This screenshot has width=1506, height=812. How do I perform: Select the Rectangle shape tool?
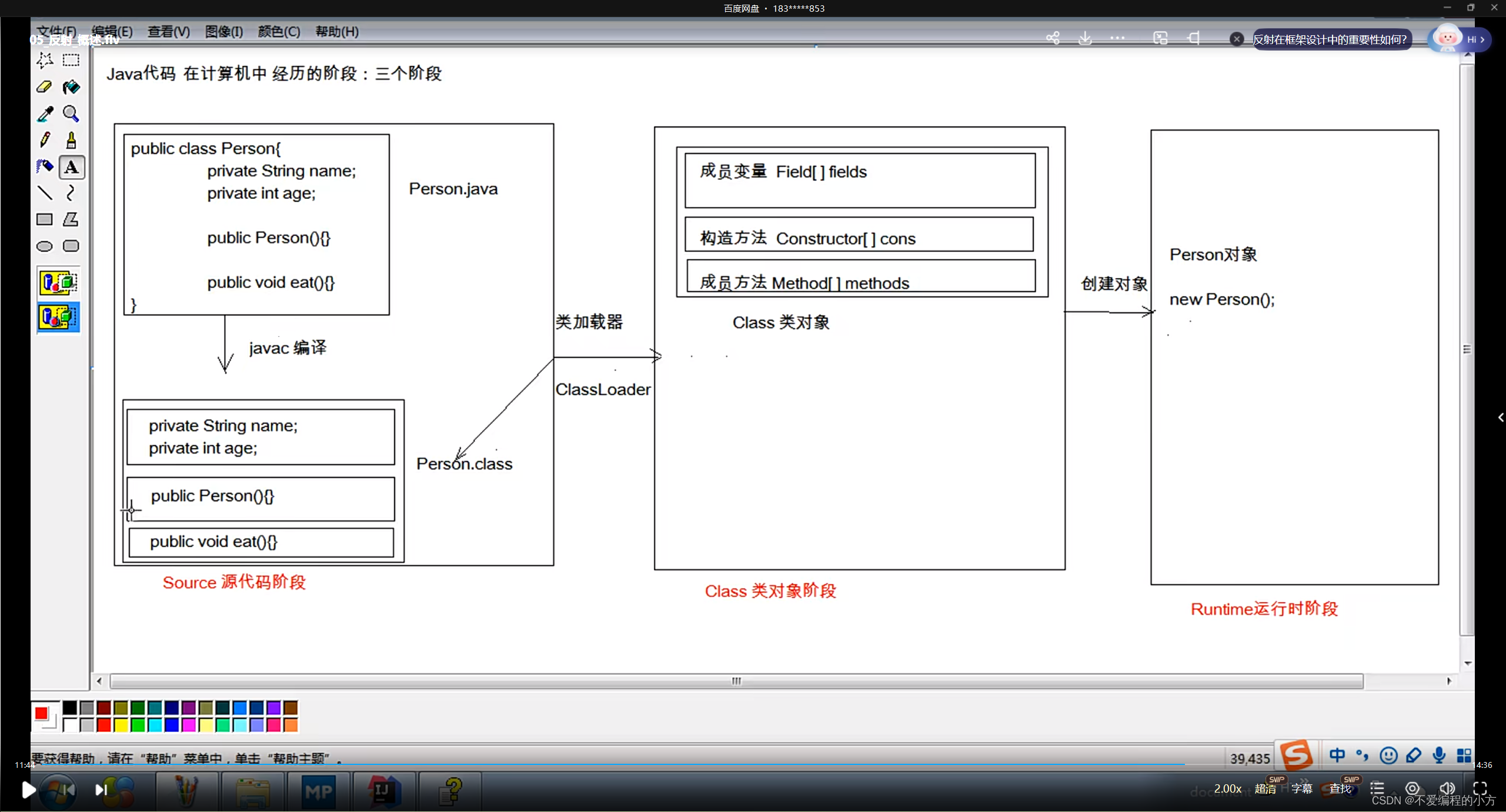click(45, 219)
